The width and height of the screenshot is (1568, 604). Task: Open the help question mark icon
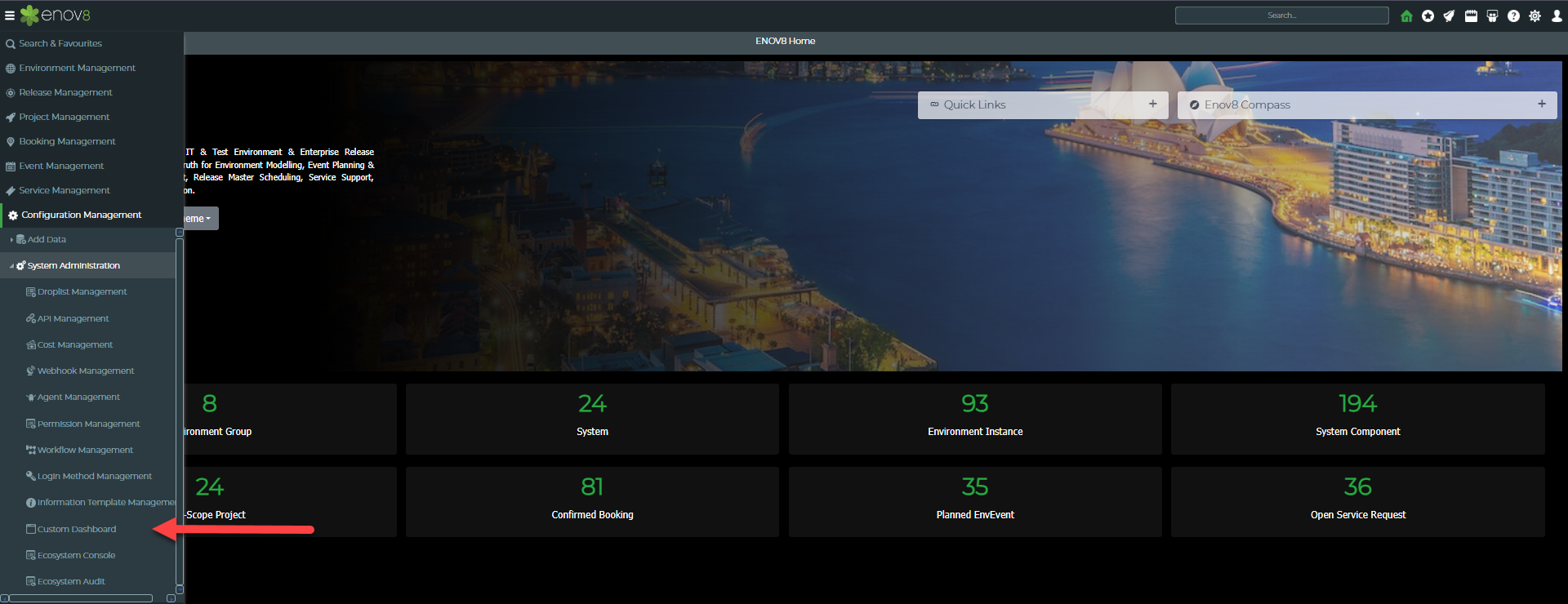point(1513,16)
